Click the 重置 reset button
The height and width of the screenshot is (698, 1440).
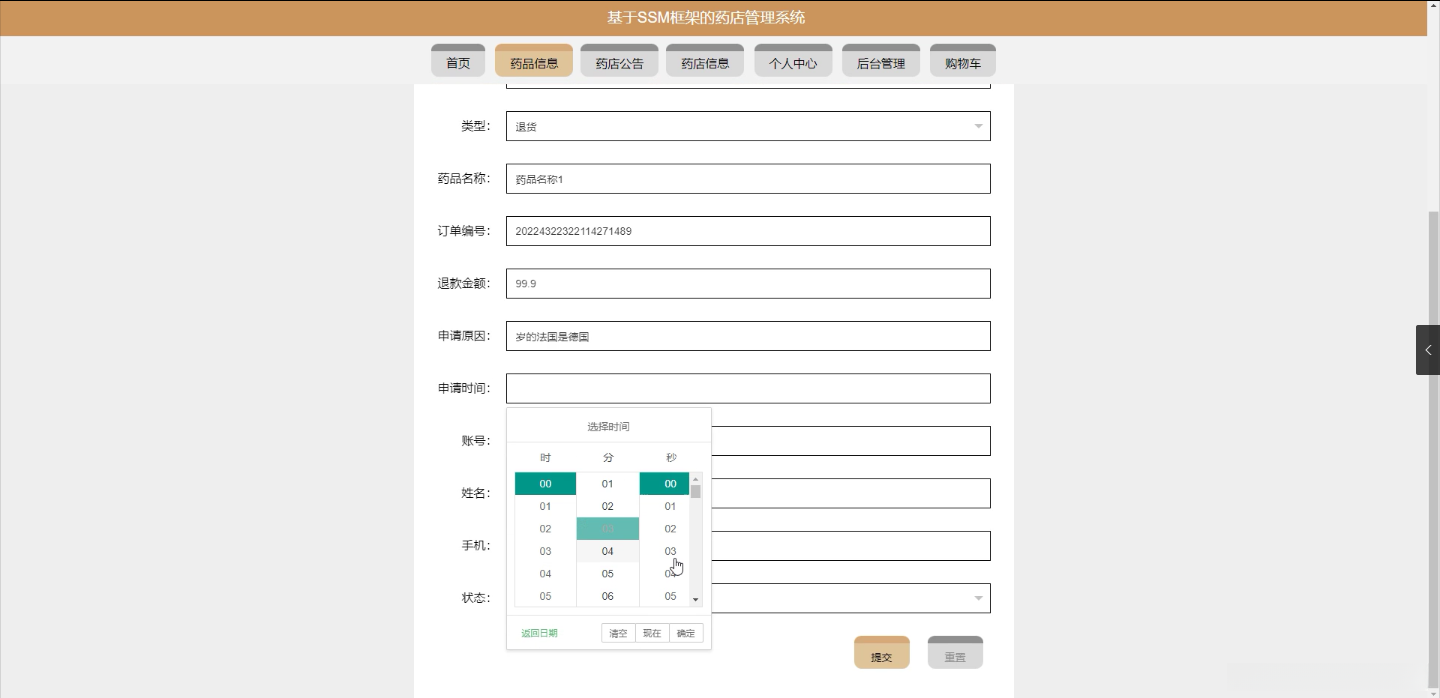click(955, 652)
